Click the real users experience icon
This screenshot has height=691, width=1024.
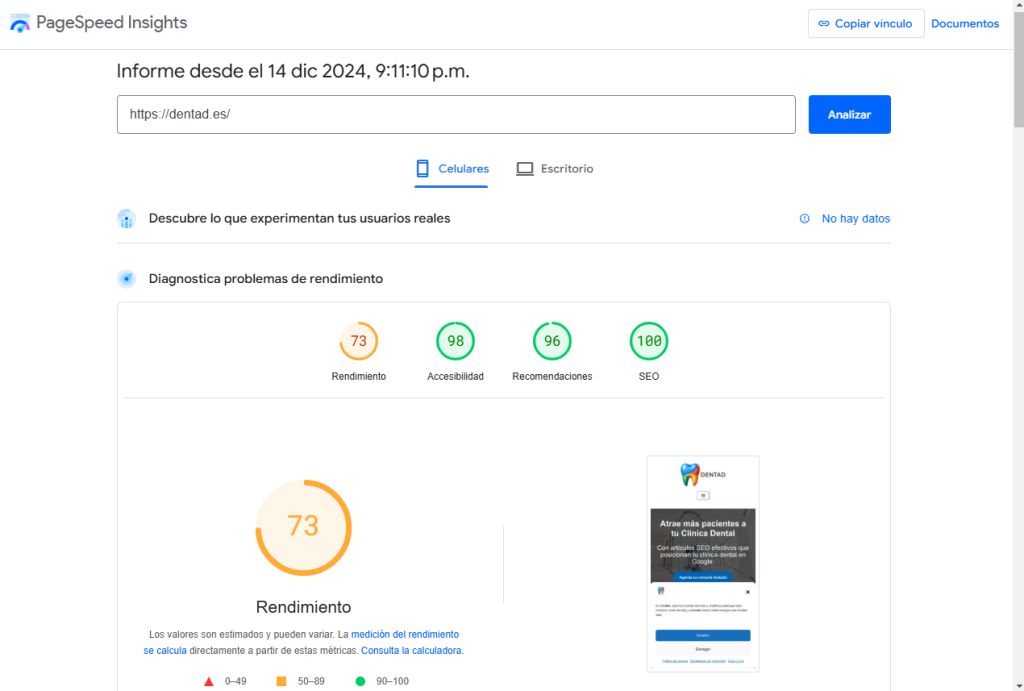pyautogui.click(x=126, y=218)
